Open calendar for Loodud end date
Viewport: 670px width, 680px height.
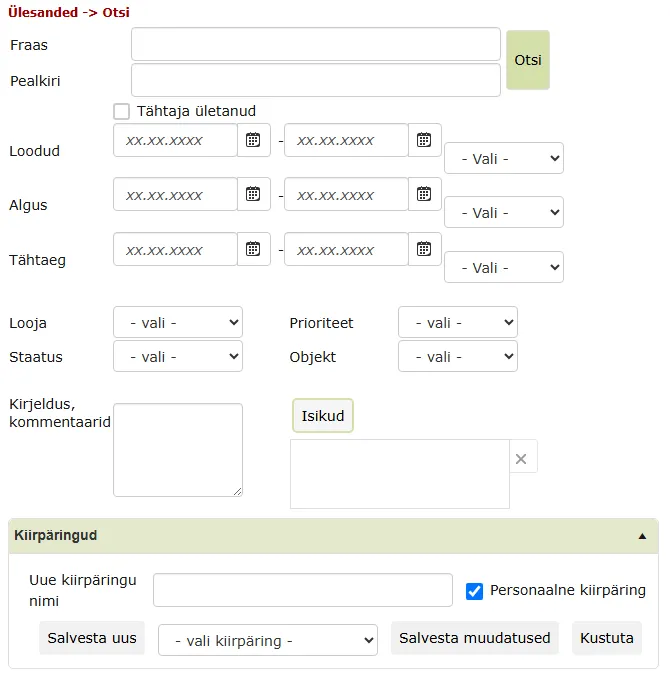click(x=424, y=140)
